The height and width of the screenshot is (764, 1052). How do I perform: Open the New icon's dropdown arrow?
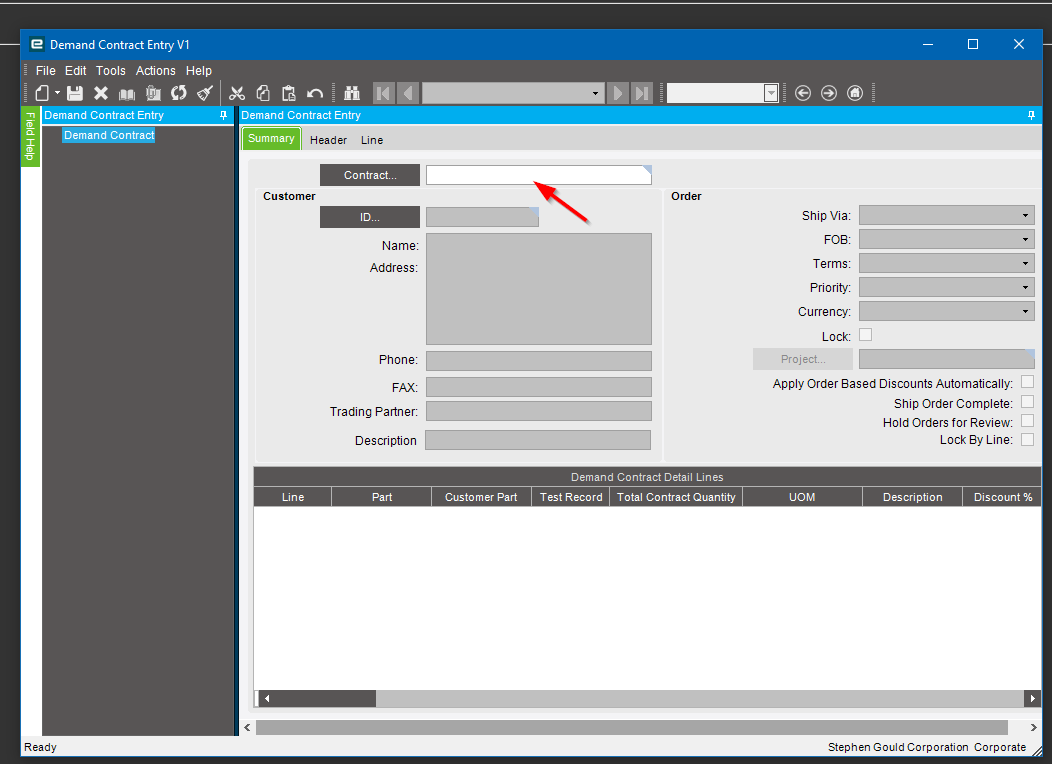click(x=57, y=93)
